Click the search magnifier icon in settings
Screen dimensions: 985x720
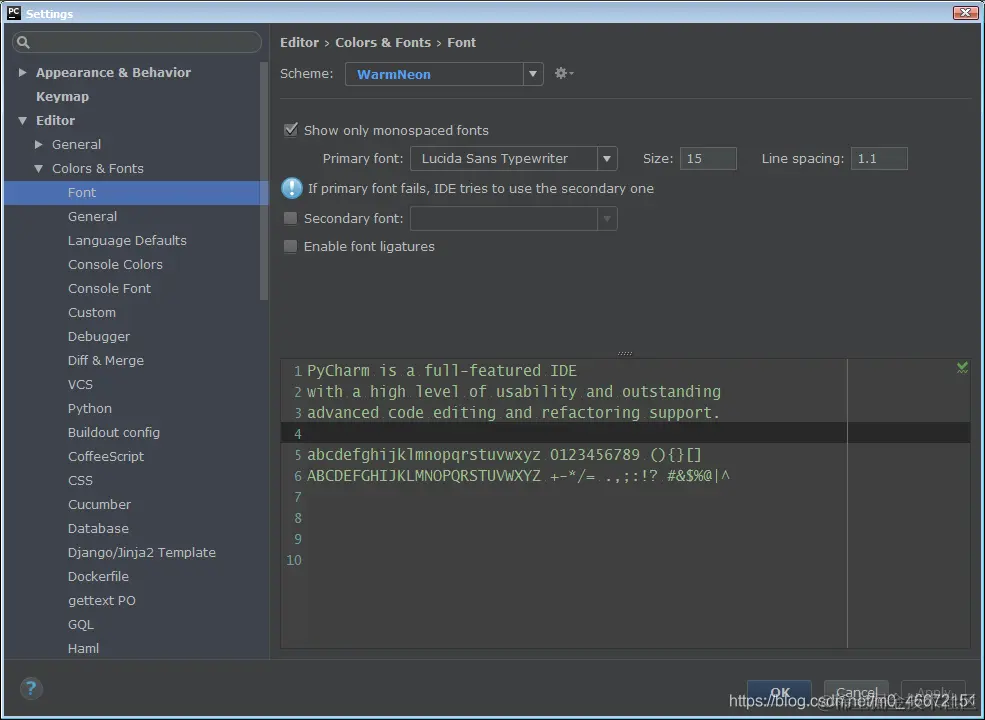tap(23, 42)
